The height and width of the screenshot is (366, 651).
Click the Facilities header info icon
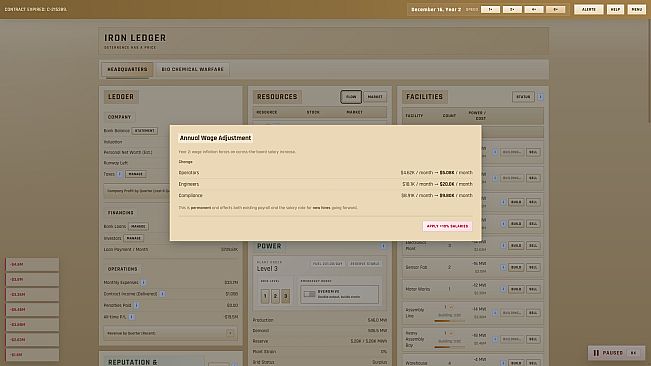[x=540, y=97]
